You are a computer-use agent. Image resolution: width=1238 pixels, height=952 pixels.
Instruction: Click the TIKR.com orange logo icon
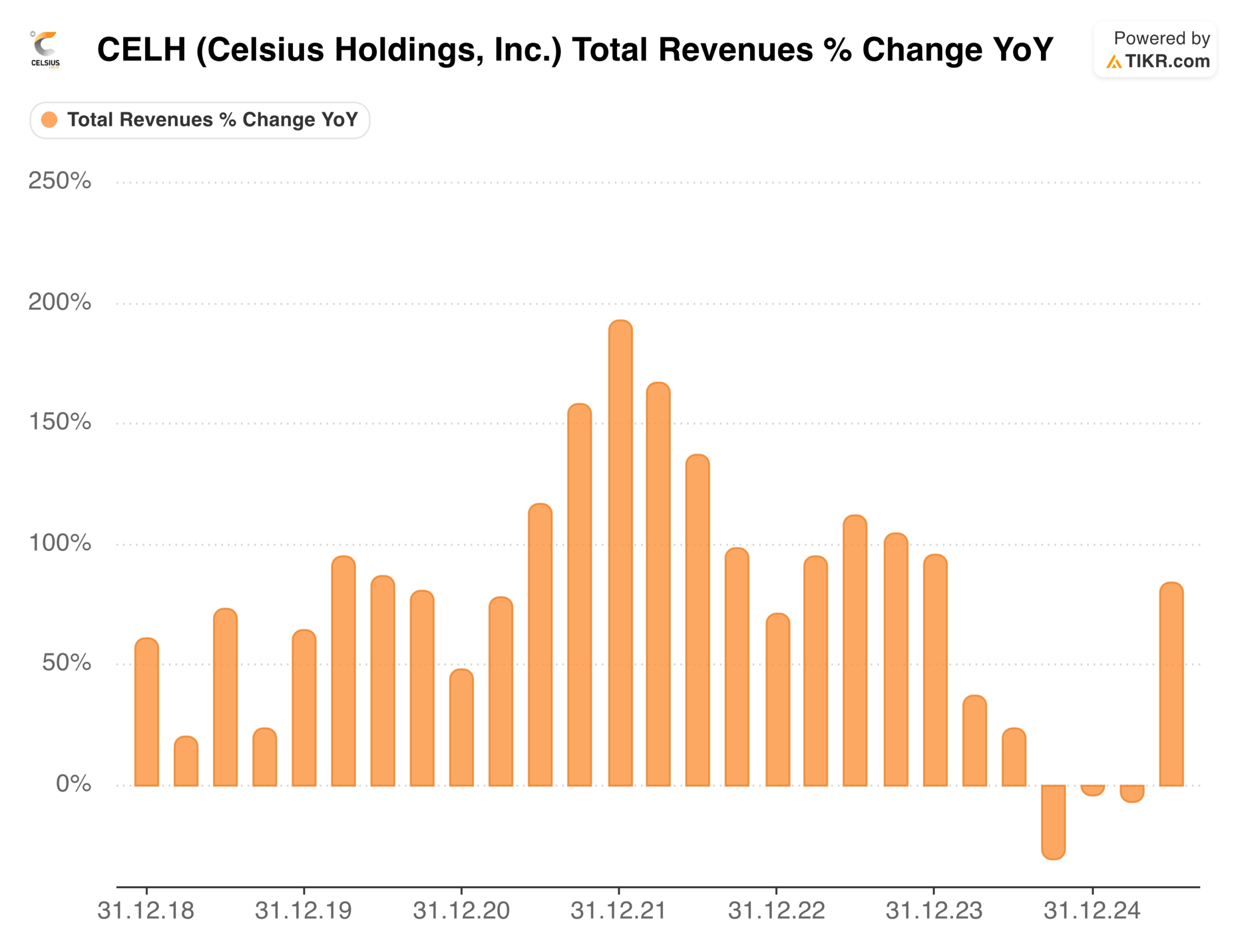1113,62
